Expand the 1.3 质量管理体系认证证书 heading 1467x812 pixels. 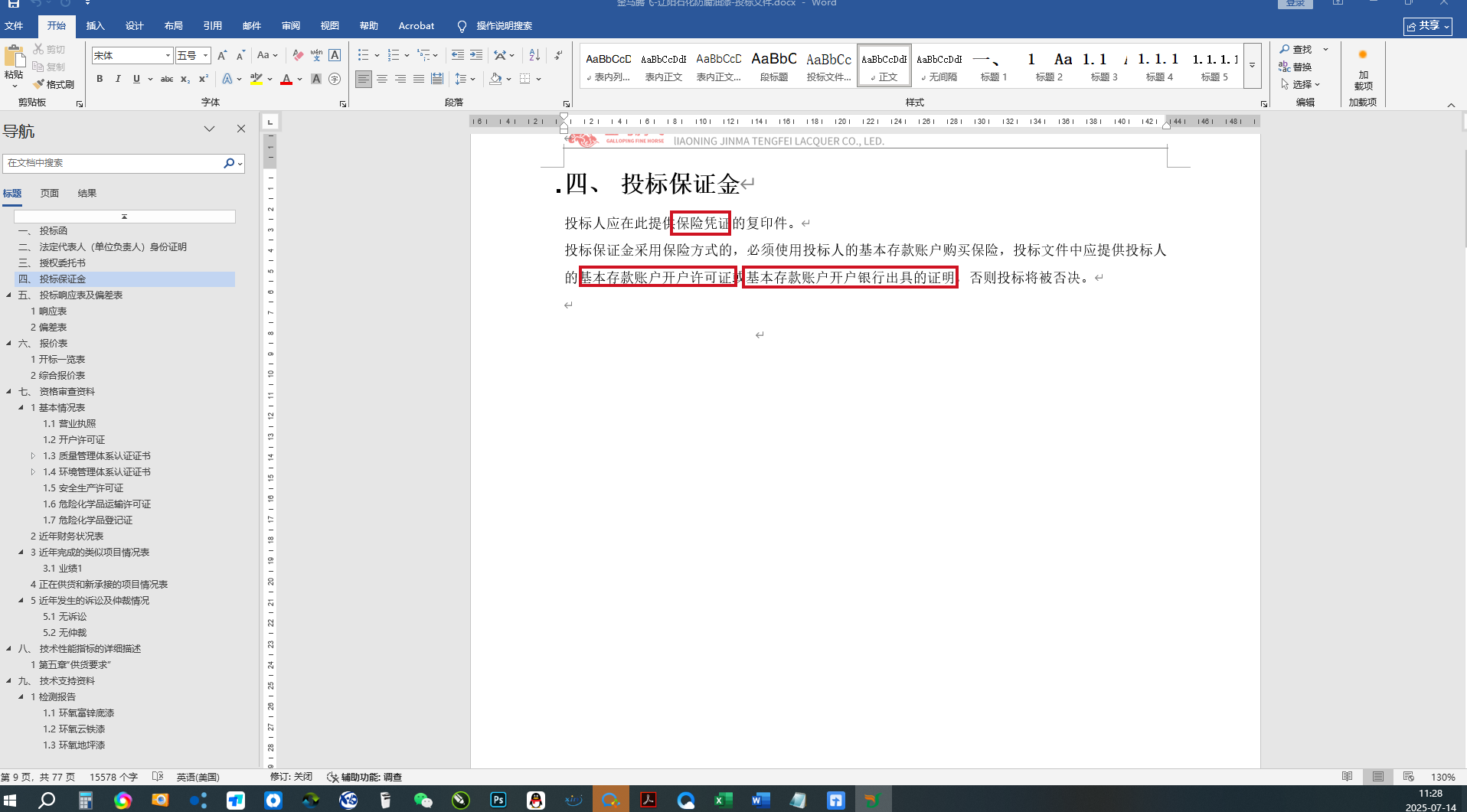[x=33, y=455]
